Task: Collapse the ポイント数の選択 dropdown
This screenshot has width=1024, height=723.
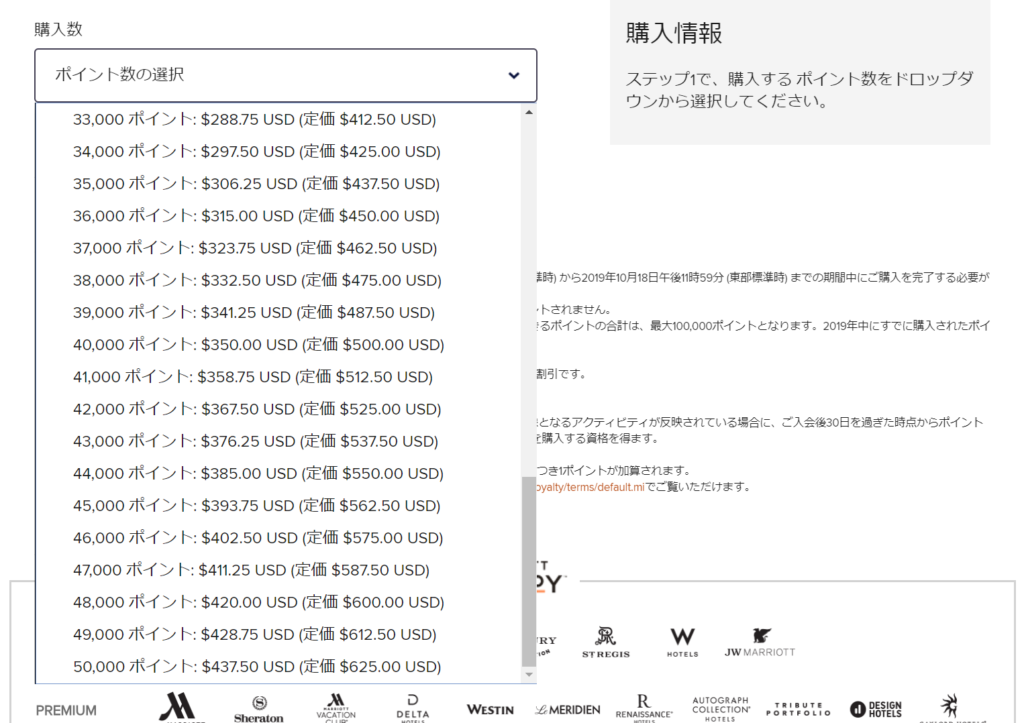Action: pyautogui.click(x=285, y=75)
